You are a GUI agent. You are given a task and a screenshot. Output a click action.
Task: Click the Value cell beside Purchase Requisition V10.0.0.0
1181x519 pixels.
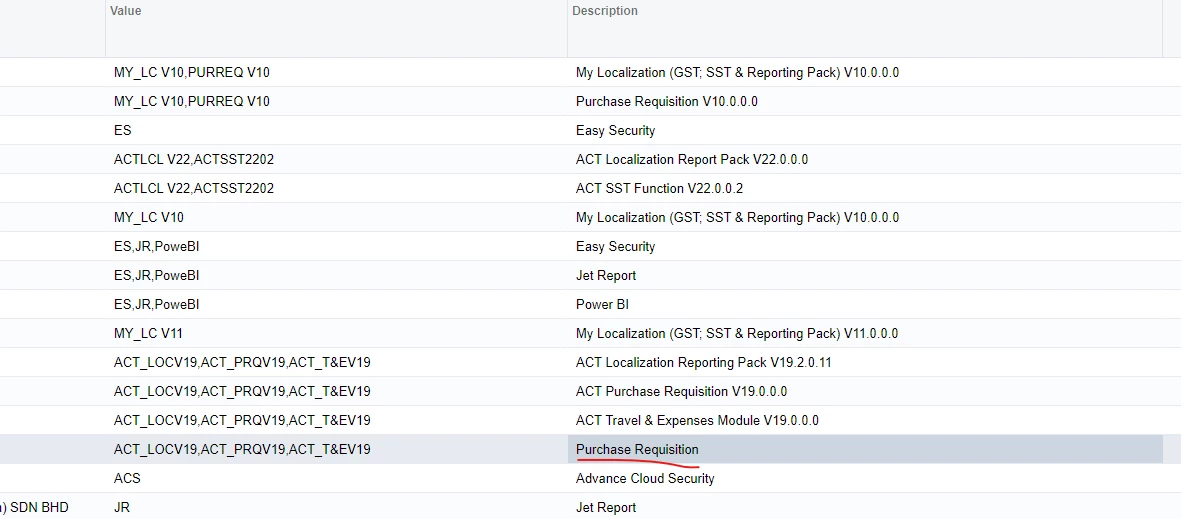(336, 102)
